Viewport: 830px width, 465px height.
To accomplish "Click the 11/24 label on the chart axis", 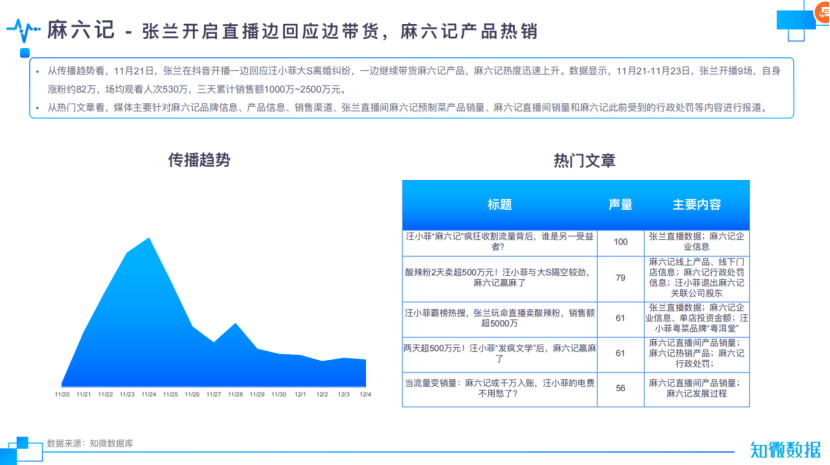I will coord(149,395).
